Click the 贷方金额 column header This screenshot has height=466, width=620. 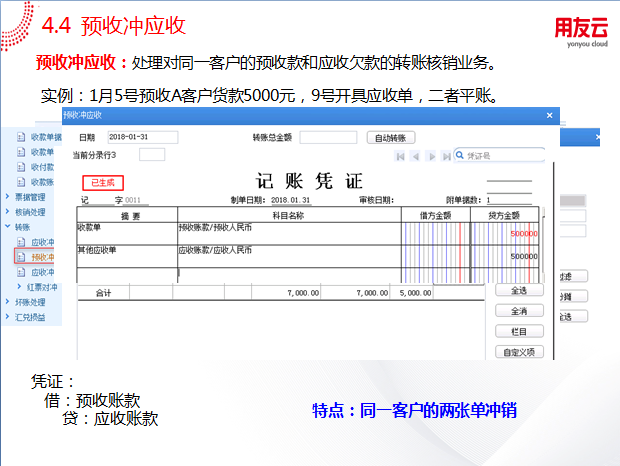tap(504, 215)
